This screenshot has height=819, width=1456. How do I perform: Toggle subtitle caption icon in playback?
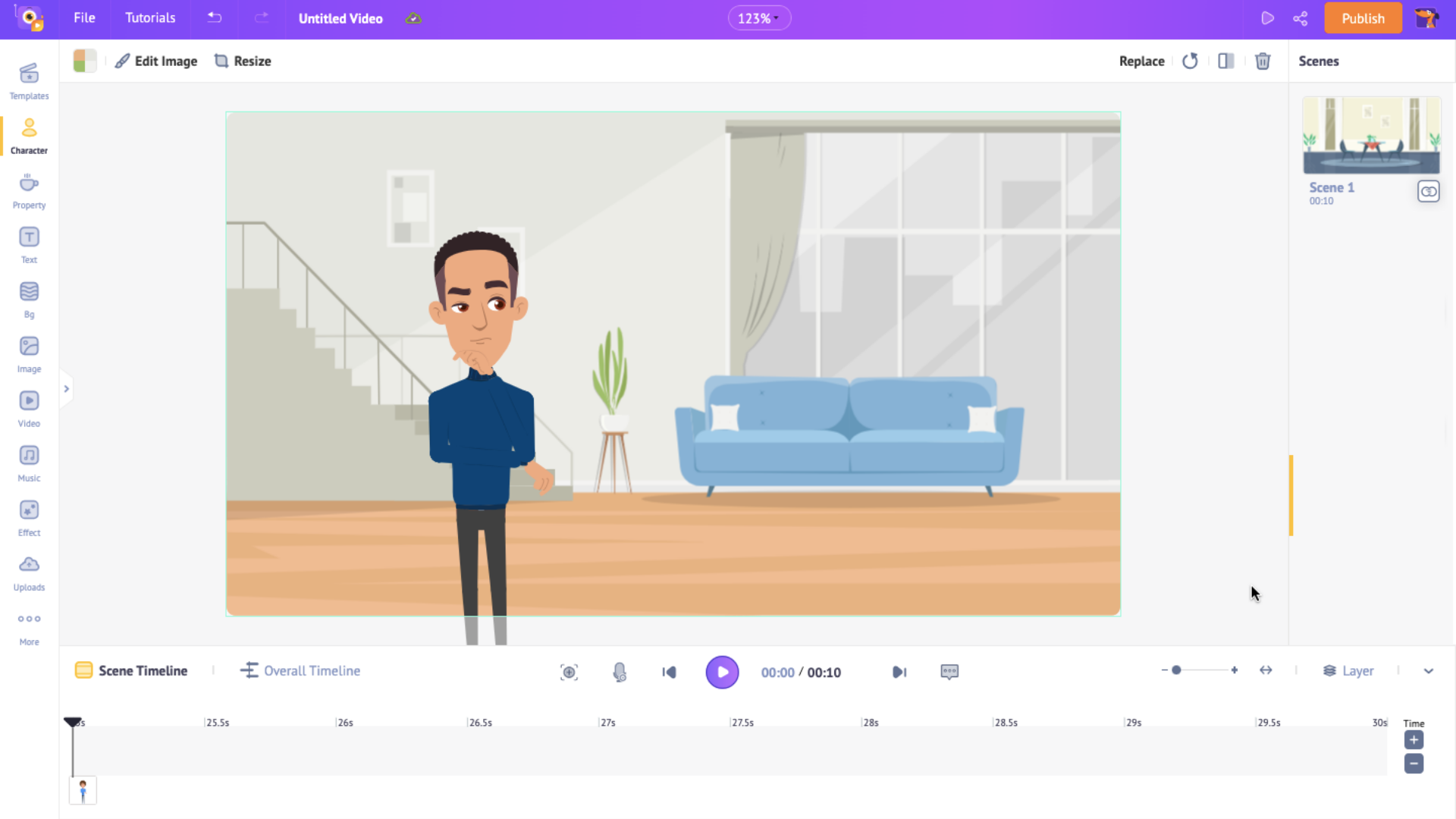949,671
